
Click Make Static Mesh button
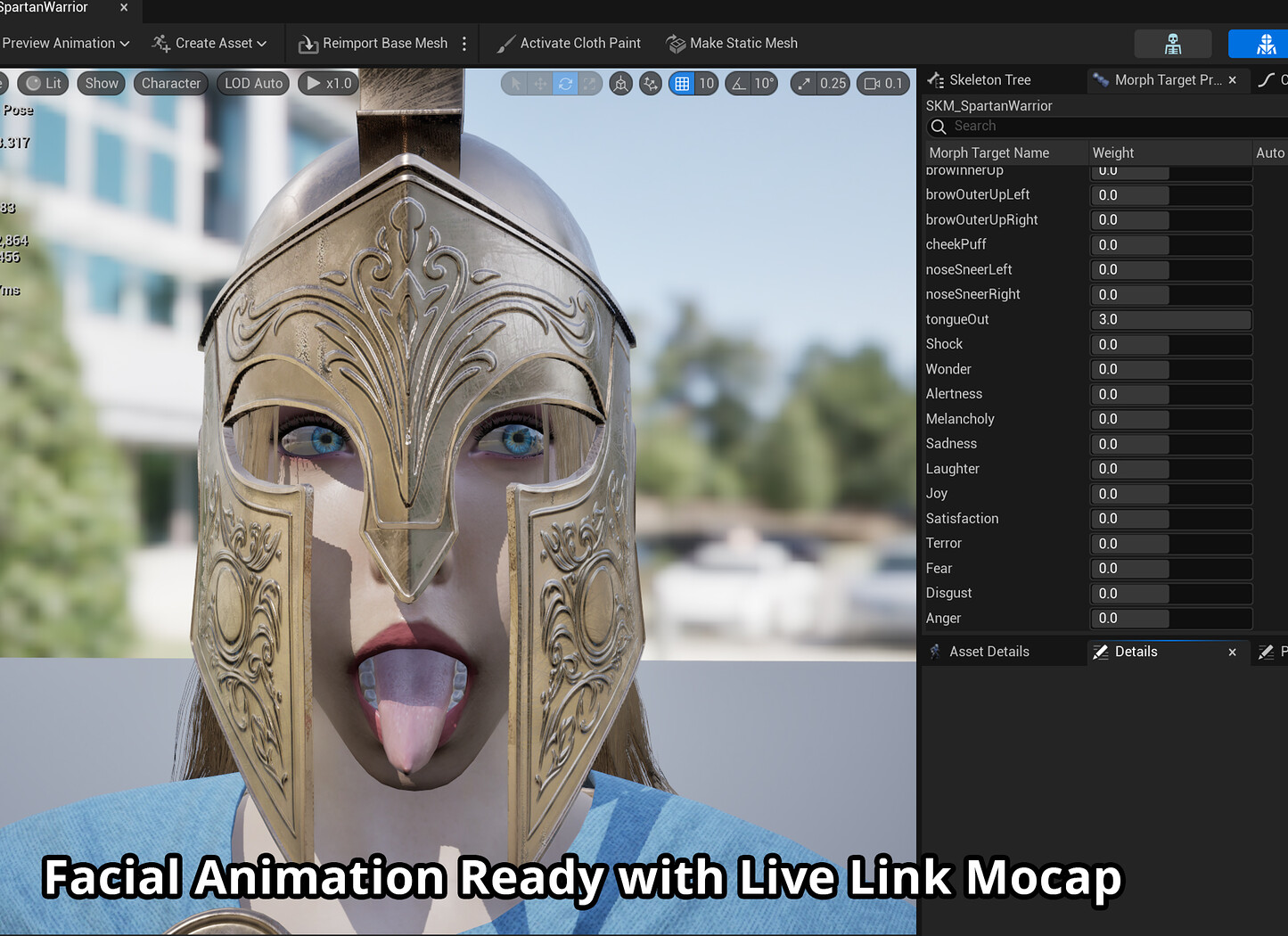pos(732,43)
